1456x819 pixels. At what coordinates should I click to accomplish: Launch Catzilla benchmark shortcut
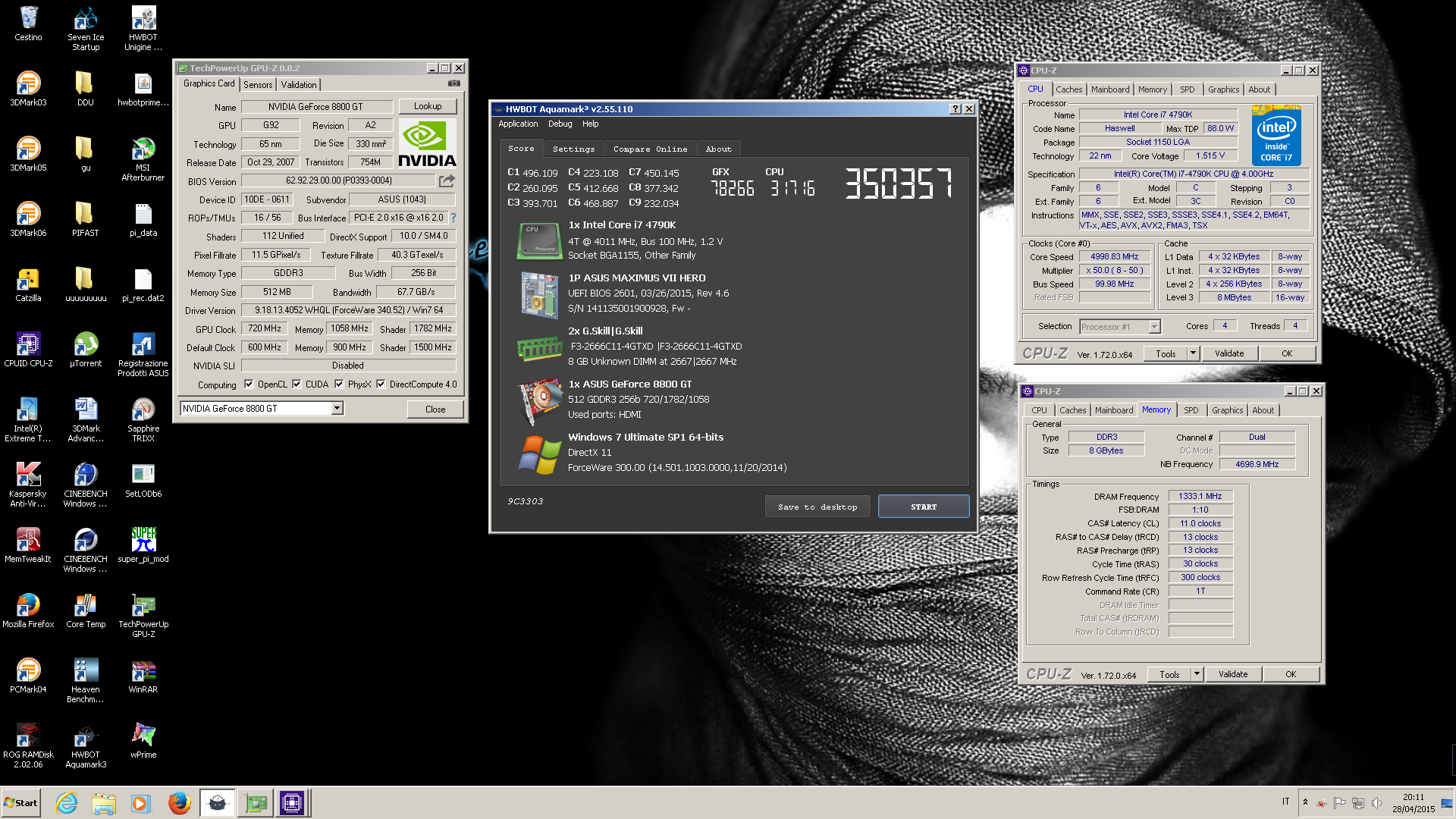(28, 284)
